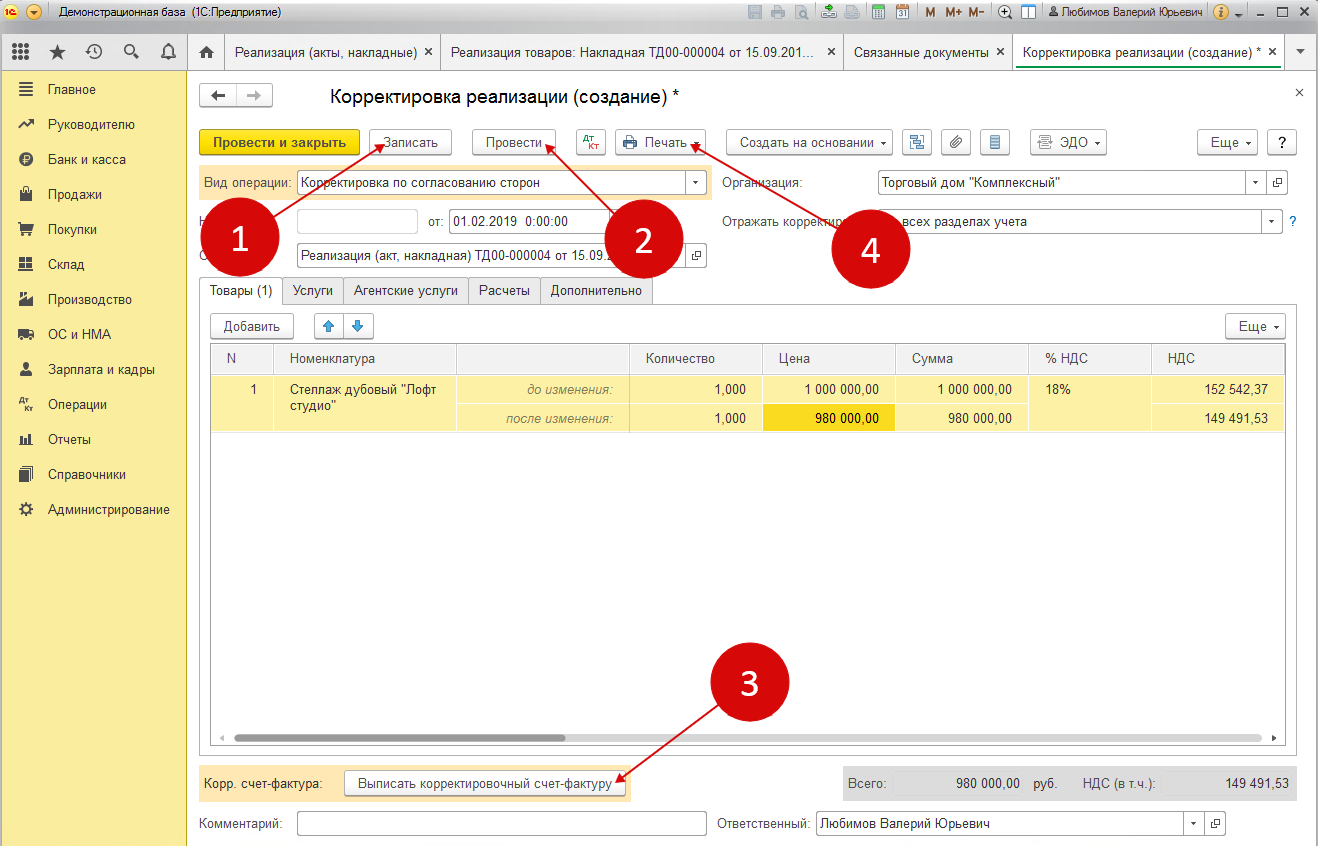1318x846 pixels.
Task: Switch to Дополнительно tab
Action: tap(597, 291)
